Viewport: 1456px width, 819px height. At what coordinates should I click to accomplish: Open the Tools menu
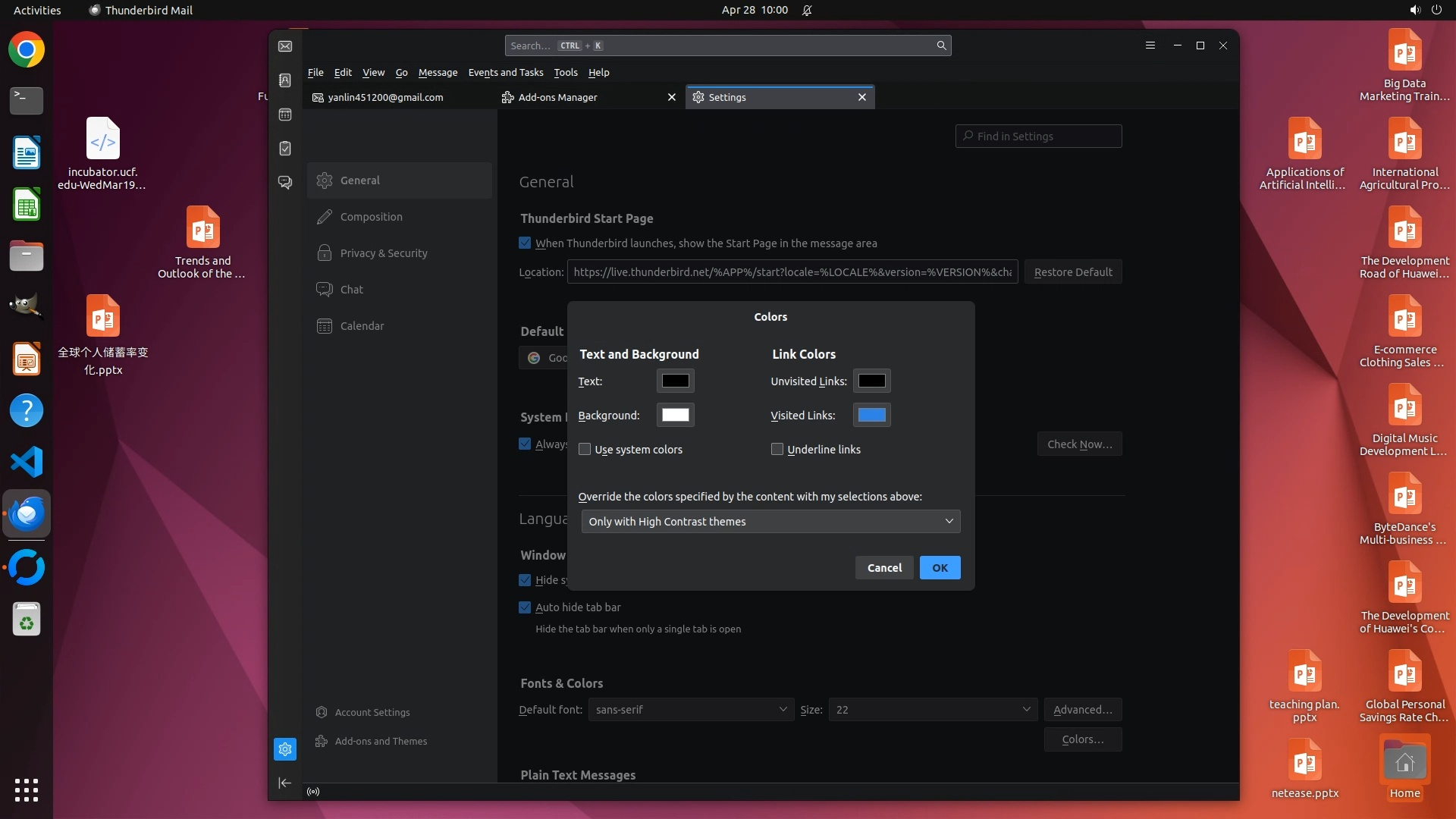(x=565, y=73)
